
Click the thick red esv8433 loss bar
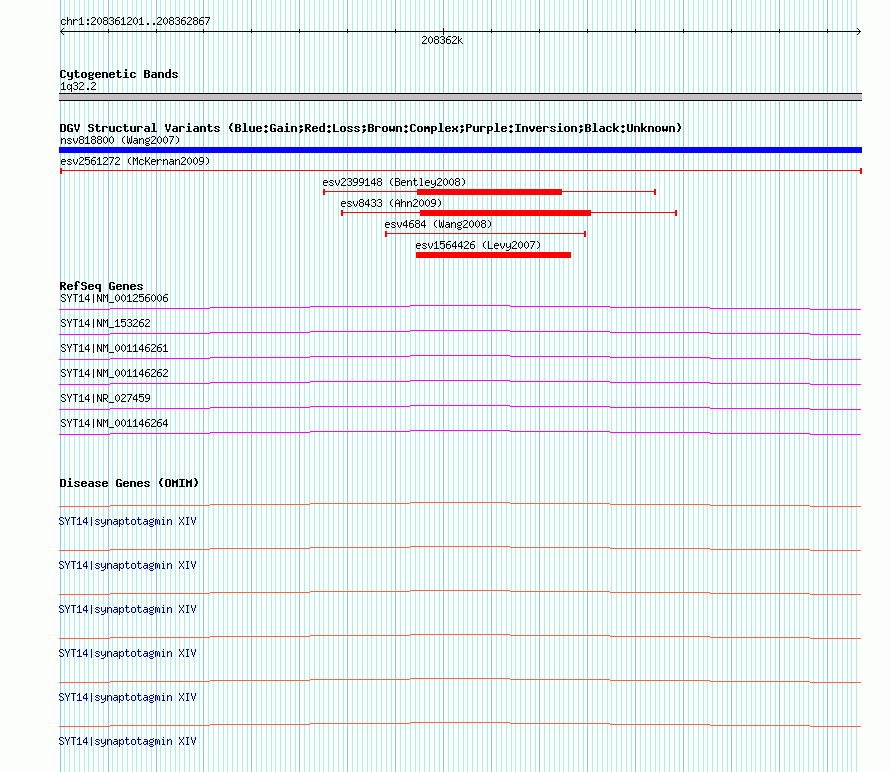(505, 213)
